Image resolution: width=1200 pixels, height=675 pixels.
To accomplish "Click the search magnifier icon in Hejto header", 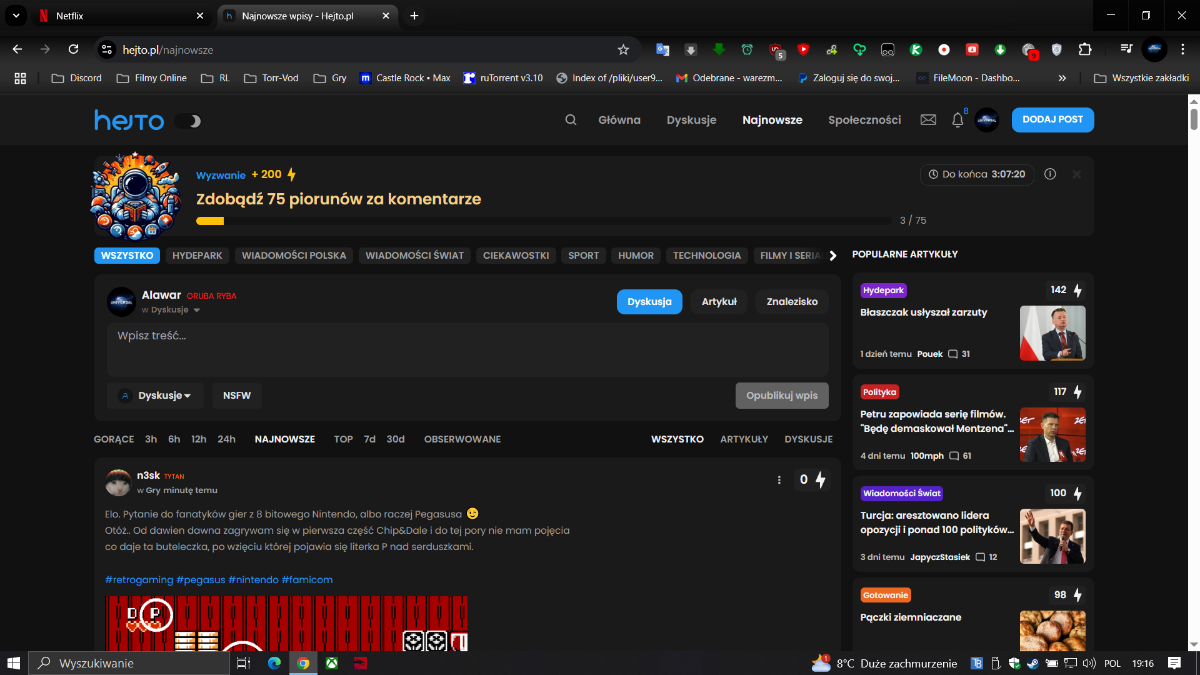I will click(570, 120).
